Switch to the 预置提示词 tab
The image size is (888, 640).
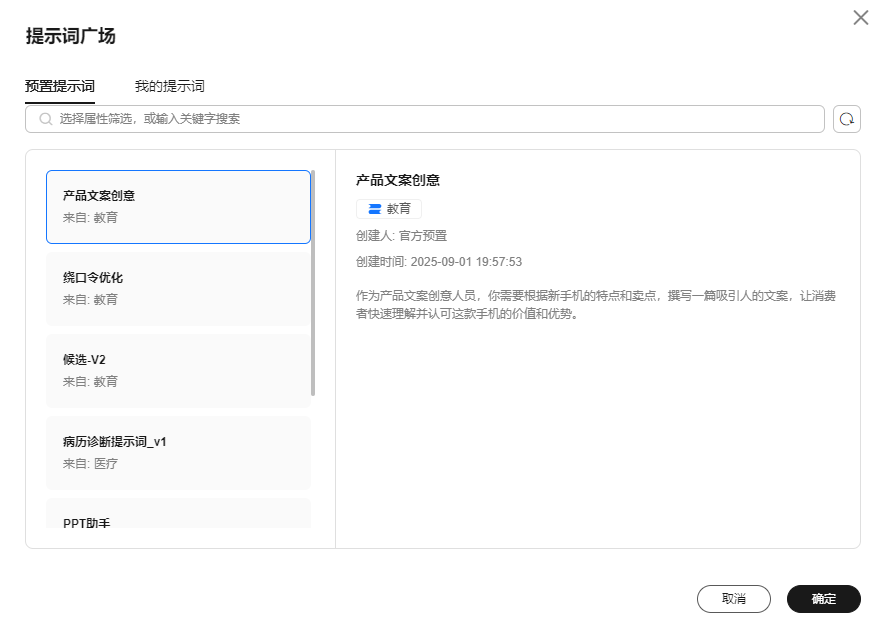point(60,86)
